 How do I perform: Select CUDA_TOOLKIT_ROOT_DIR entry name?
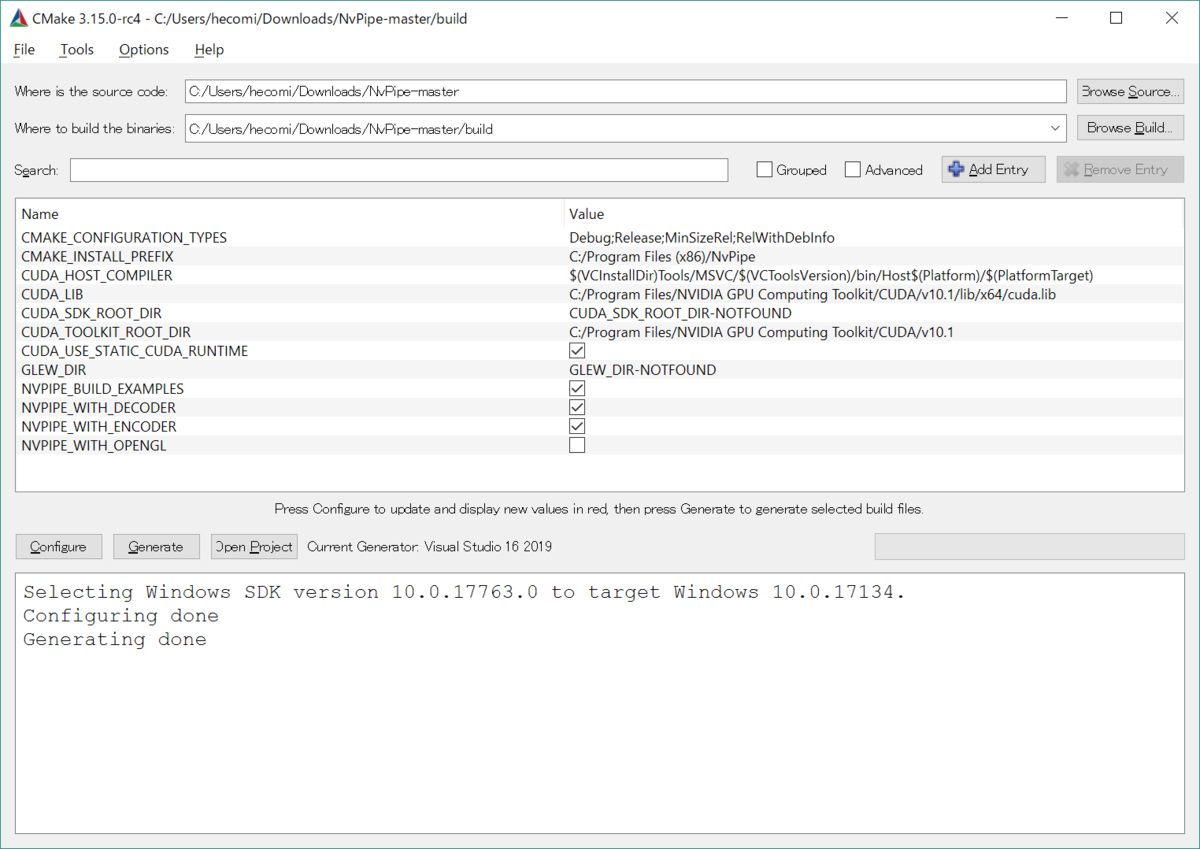click(x=106, y=332)
